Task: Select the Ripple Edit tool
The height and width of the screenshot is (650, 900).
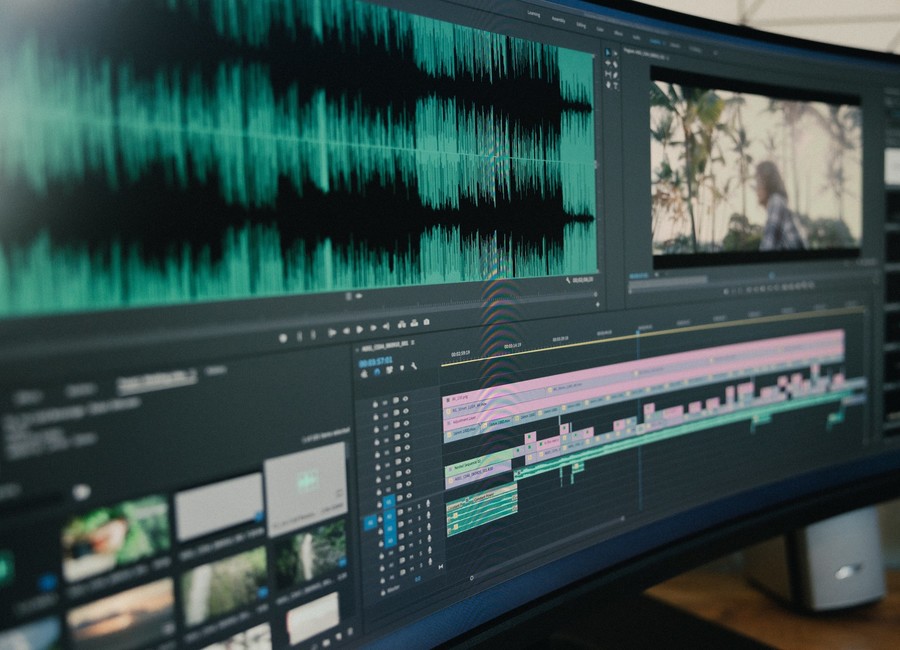Action: pos(608,63)
